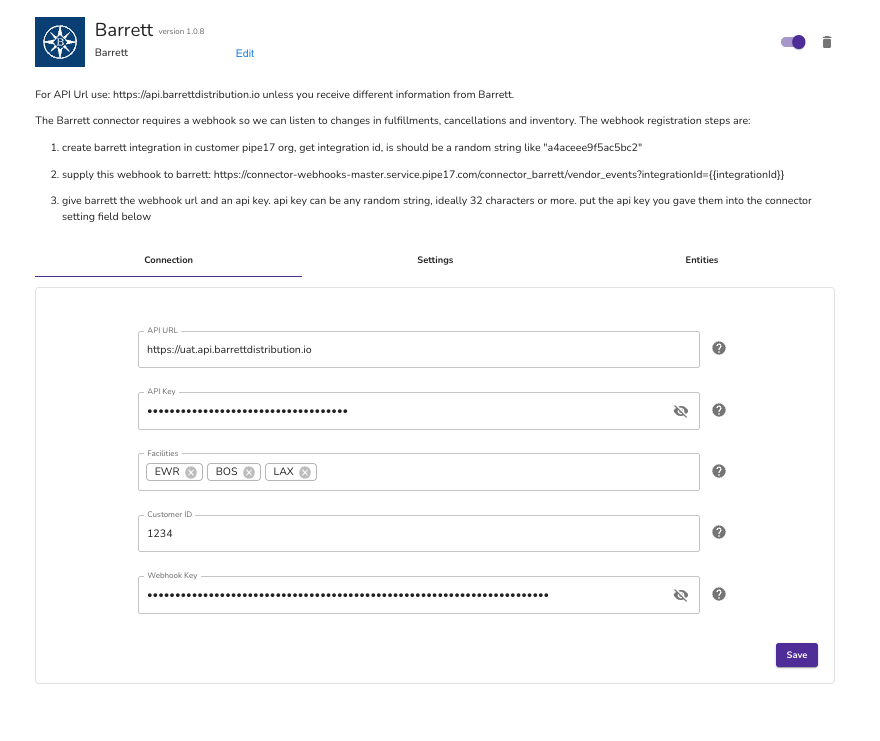
Task: Click the 'For API Url use' instruction line
Action: pyautogui.click(x=274, y=94)
